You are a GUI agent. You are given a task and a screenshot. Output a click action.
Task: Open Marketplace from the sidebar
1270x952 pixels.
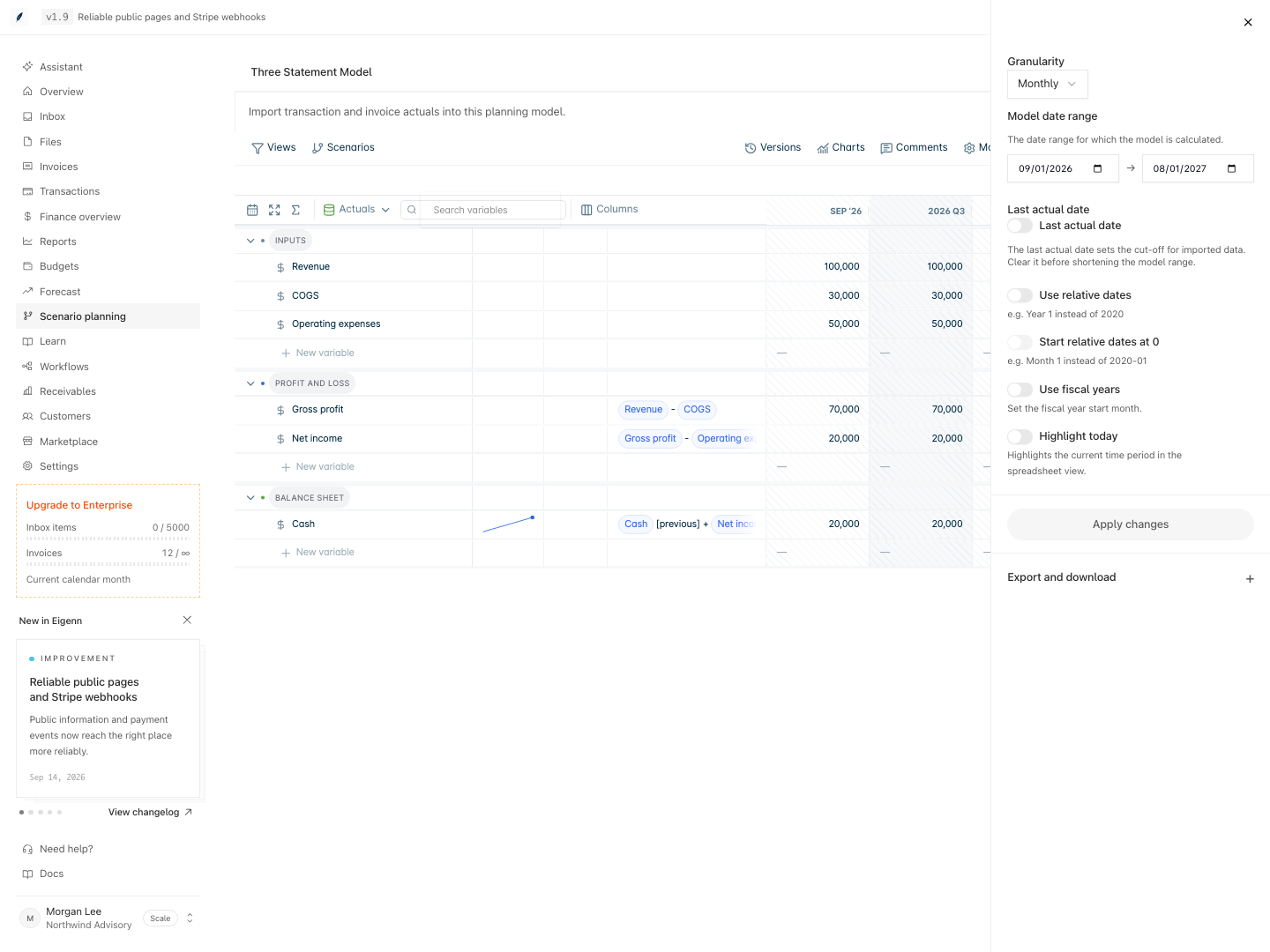(x=108, y=442)
